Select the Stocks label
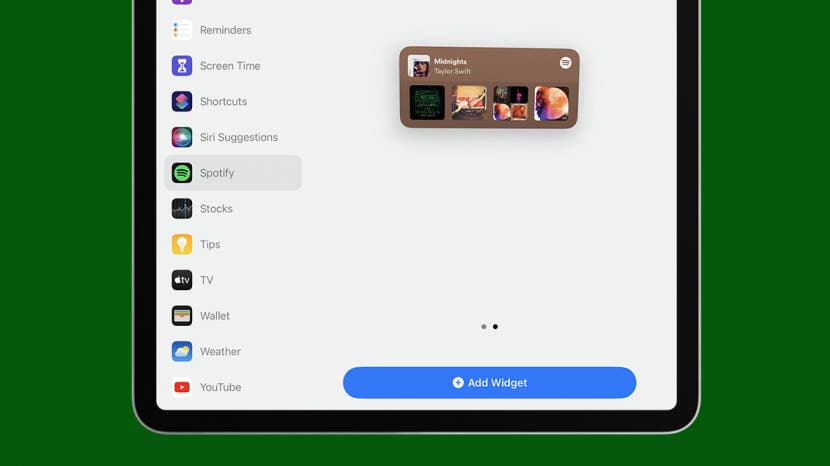Screen dimensions: 830x466 [216, 209]
